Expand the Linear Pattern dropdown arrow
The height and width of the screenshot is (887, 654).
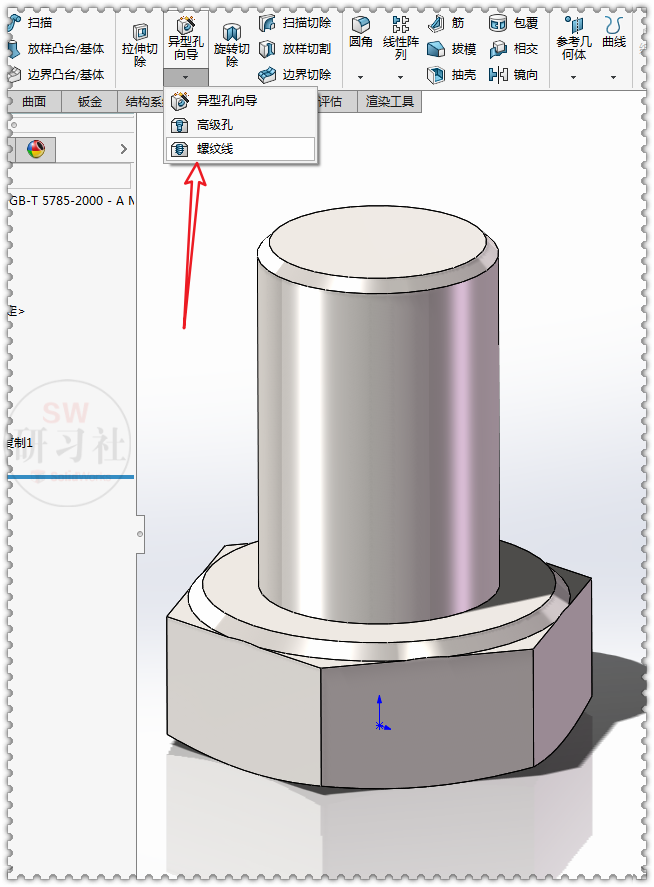pyautogui.click(x=401, y=77)
